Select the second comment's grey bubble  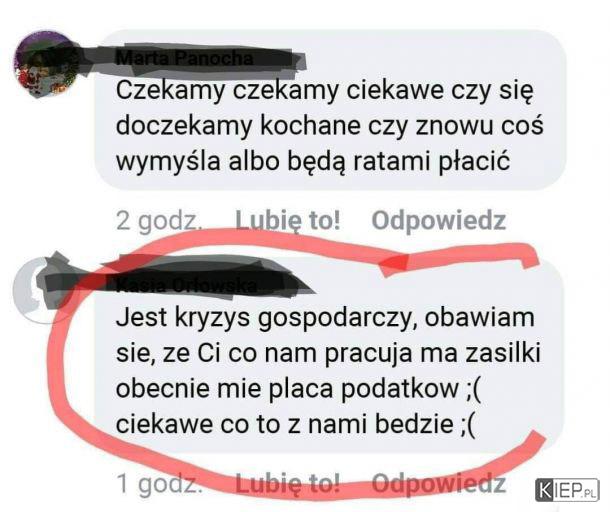330,356
